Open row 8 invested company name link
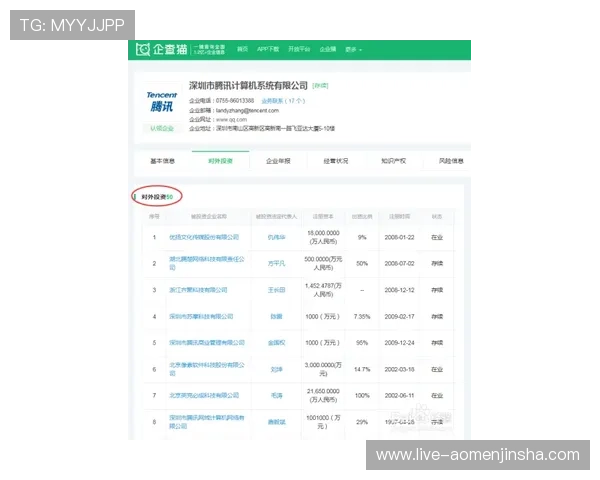This screenshot has height=480, width=600. [207, 422]
